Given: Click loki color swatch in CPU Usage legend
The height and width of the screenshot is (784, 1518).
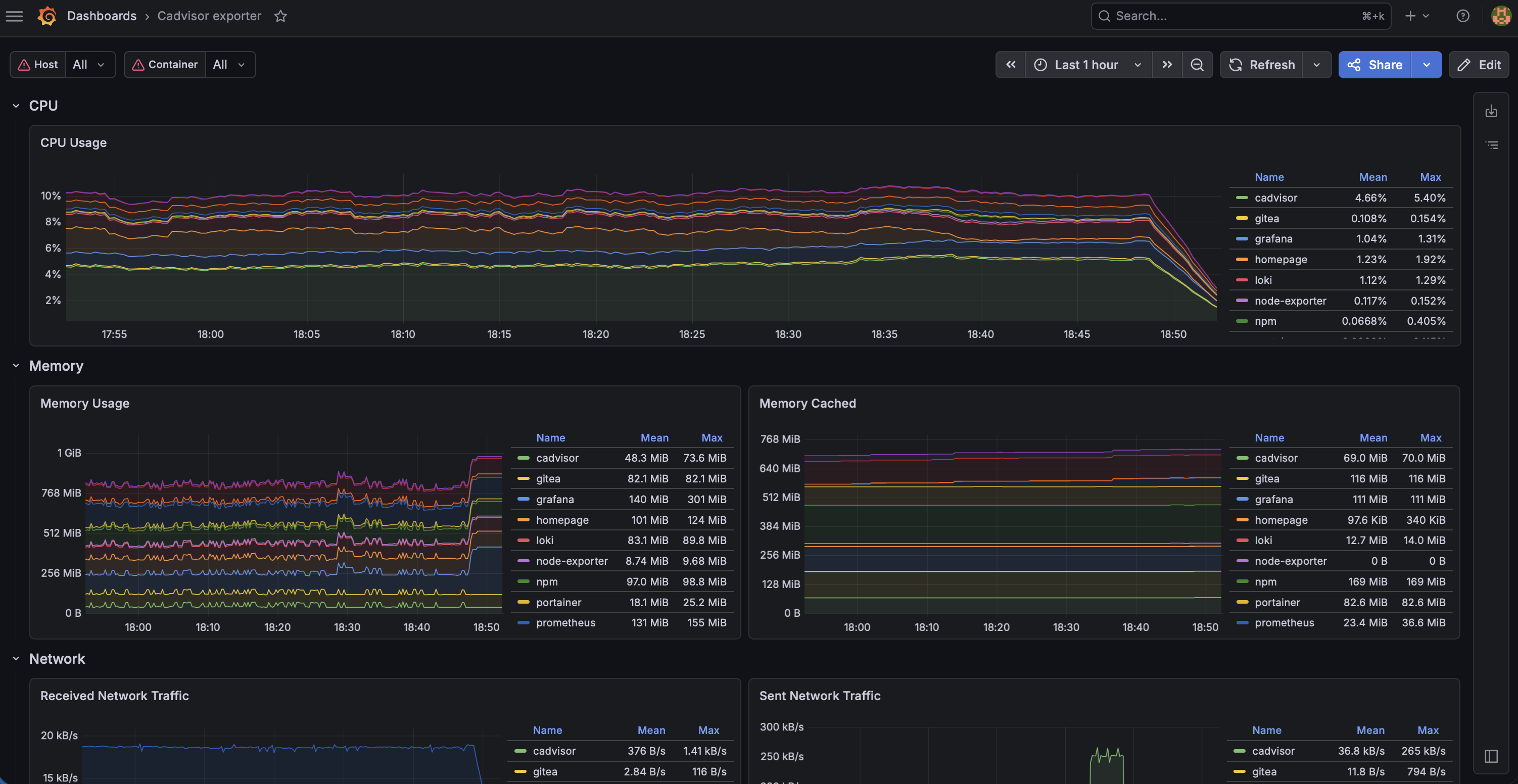Looking at the screenshot, I should coord(1242,280).
